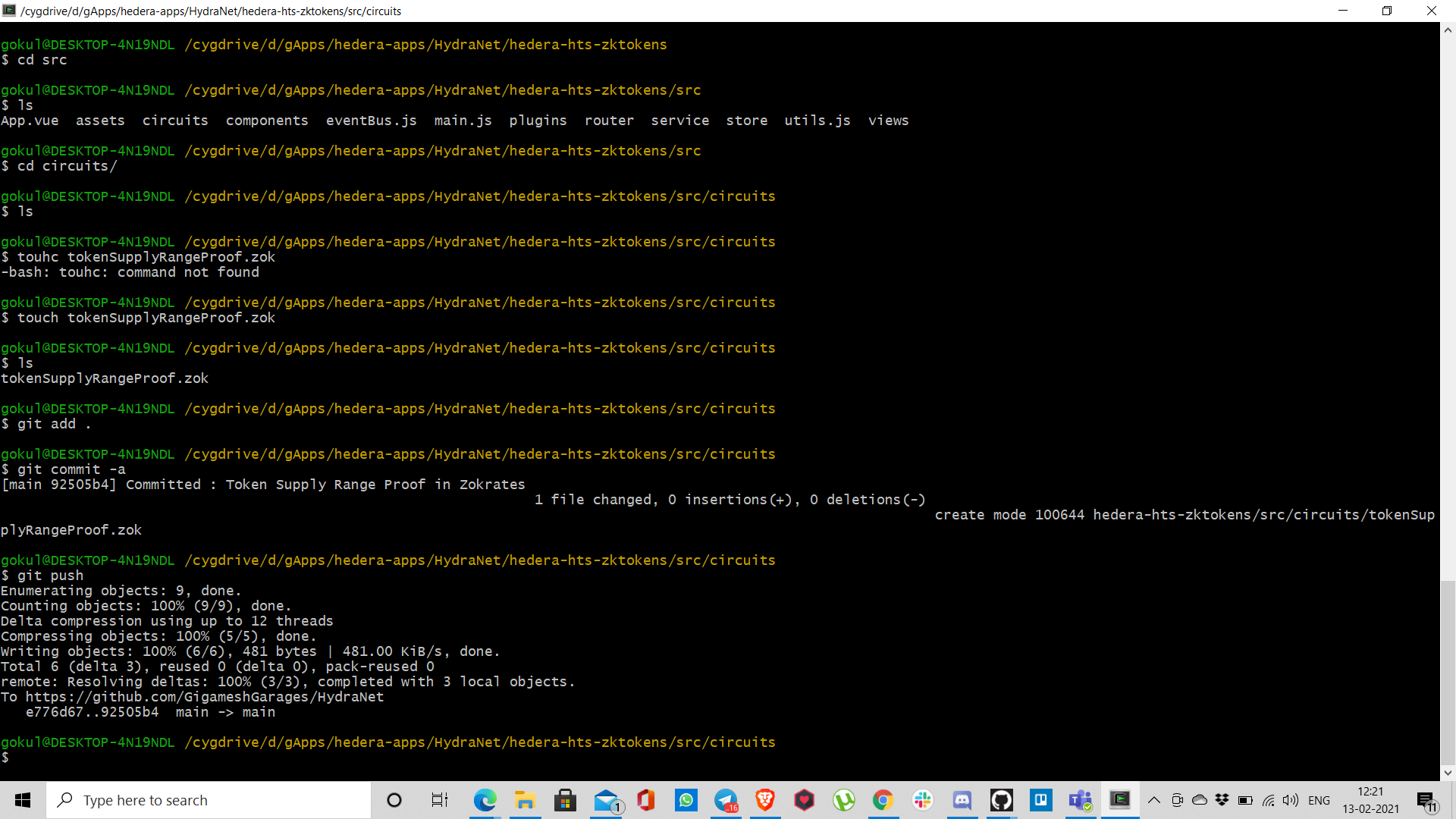
Task: Open Trello from the taskbar
Action: [1040, 800]
